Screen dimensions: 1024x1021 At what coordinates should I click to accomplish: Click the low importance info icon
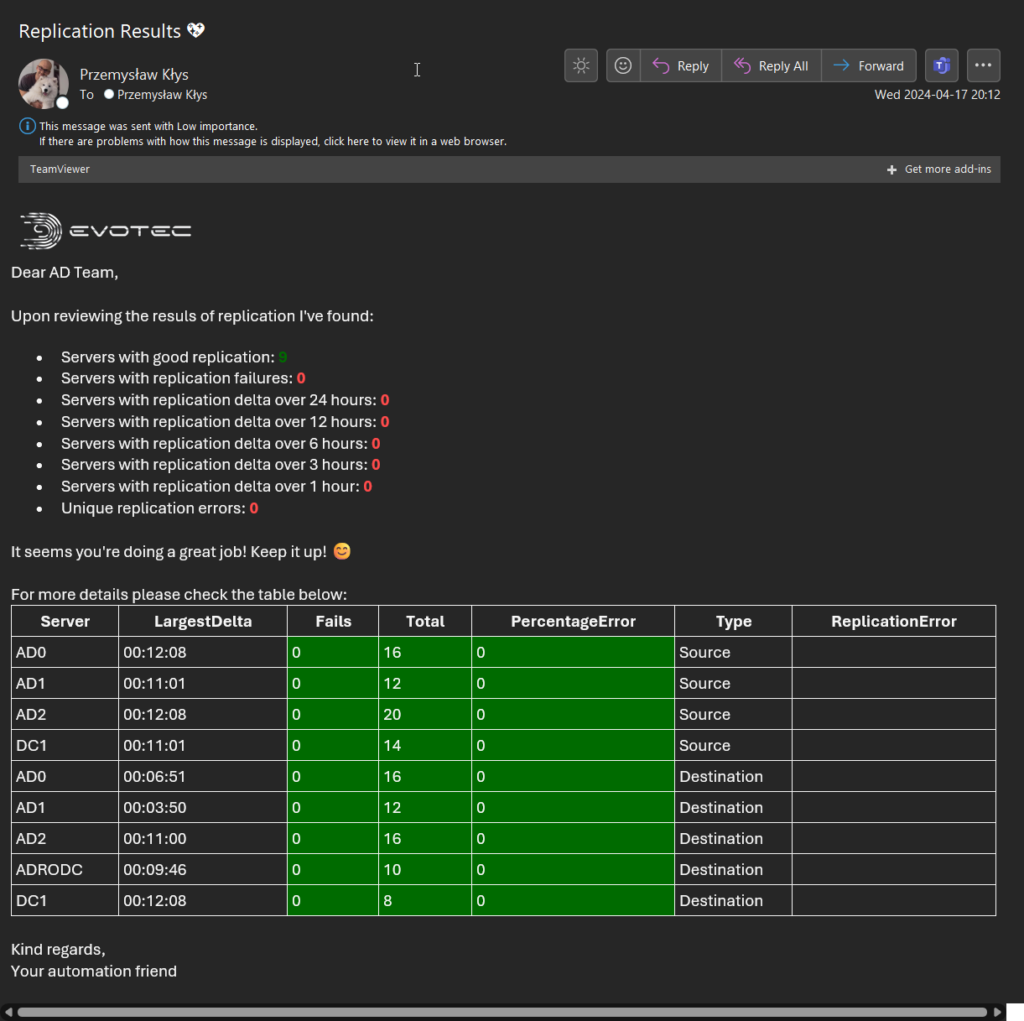25,126
